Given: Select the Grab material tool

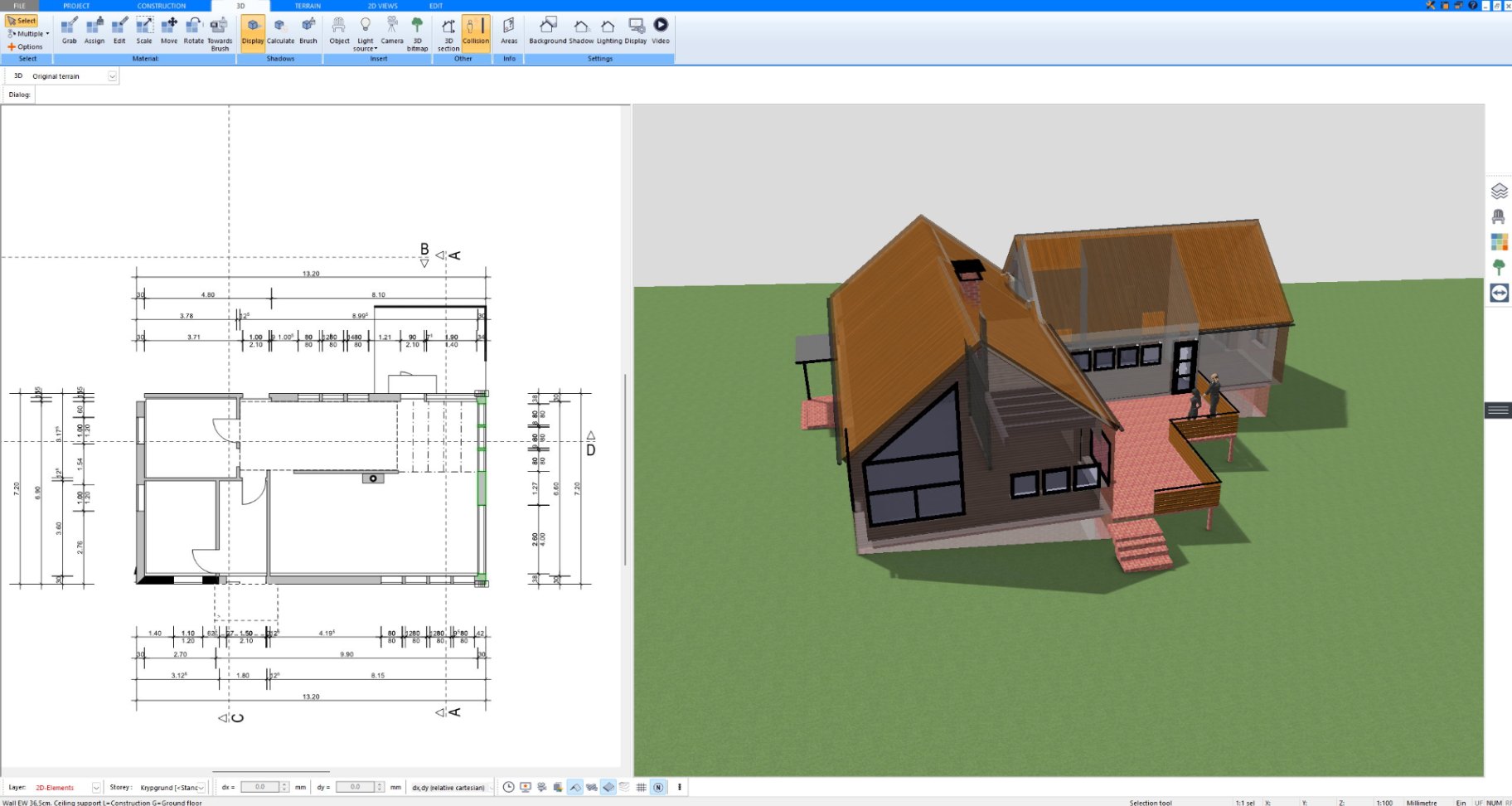Looking at the screenshot, I should (x=70, y=30).
